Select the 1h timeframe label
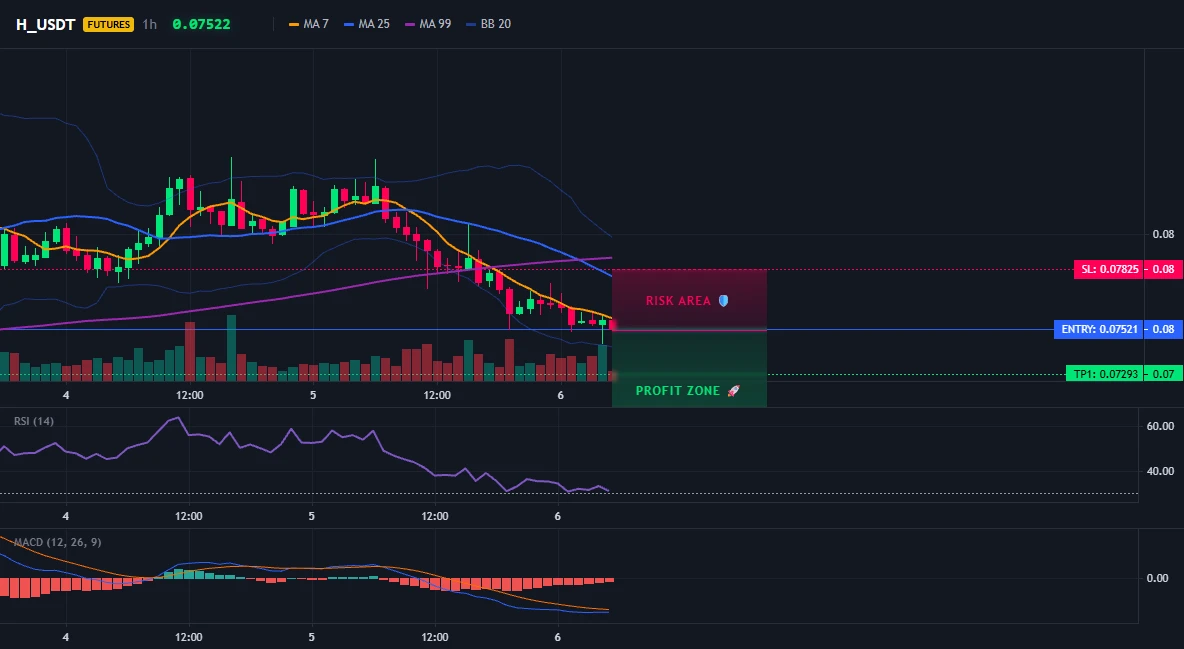Screen dimensions: 1184x649 (150, 24)
